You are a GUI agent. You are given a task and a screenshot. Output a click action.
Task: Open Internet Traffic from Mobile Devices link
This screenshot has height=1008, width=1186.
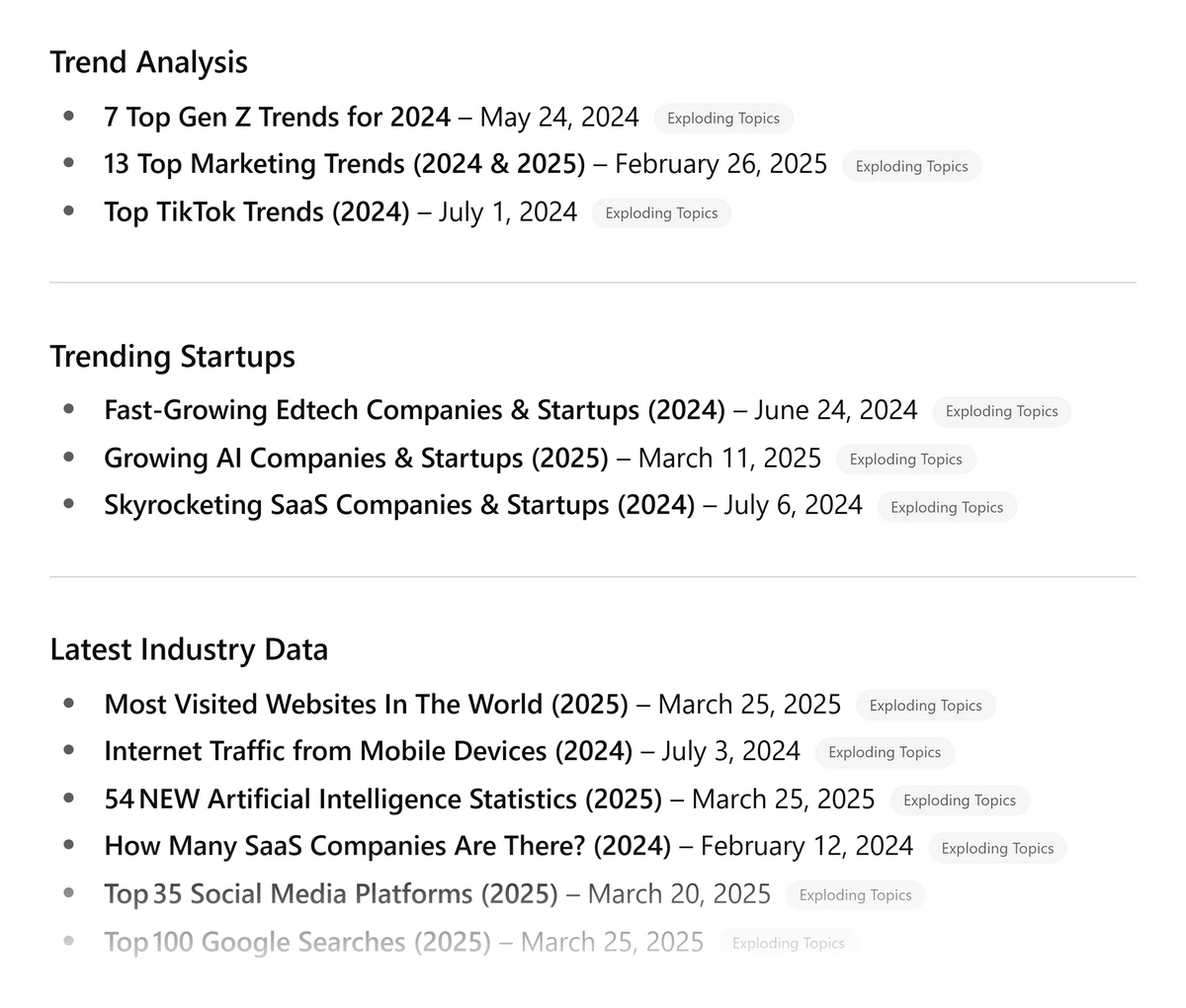pos(368,751)
